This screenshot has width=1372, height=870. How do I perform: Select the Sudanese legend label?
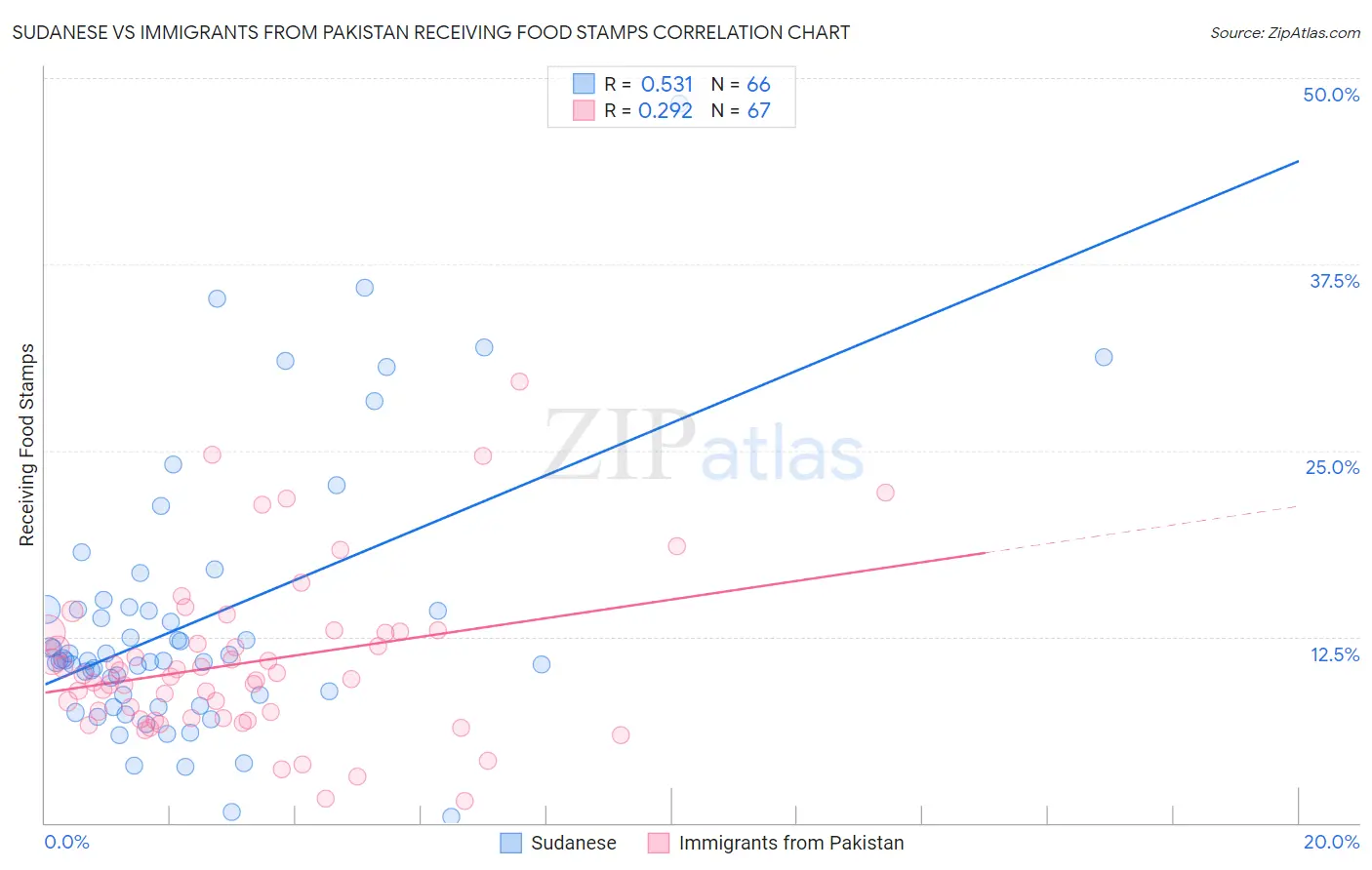574,843
